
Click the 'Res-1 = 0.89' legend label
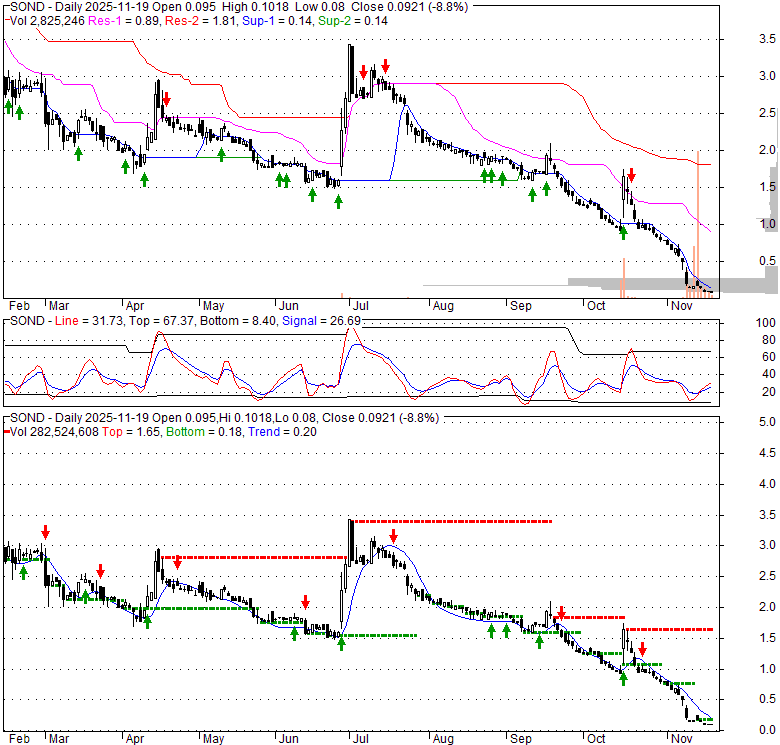(124, 21)
